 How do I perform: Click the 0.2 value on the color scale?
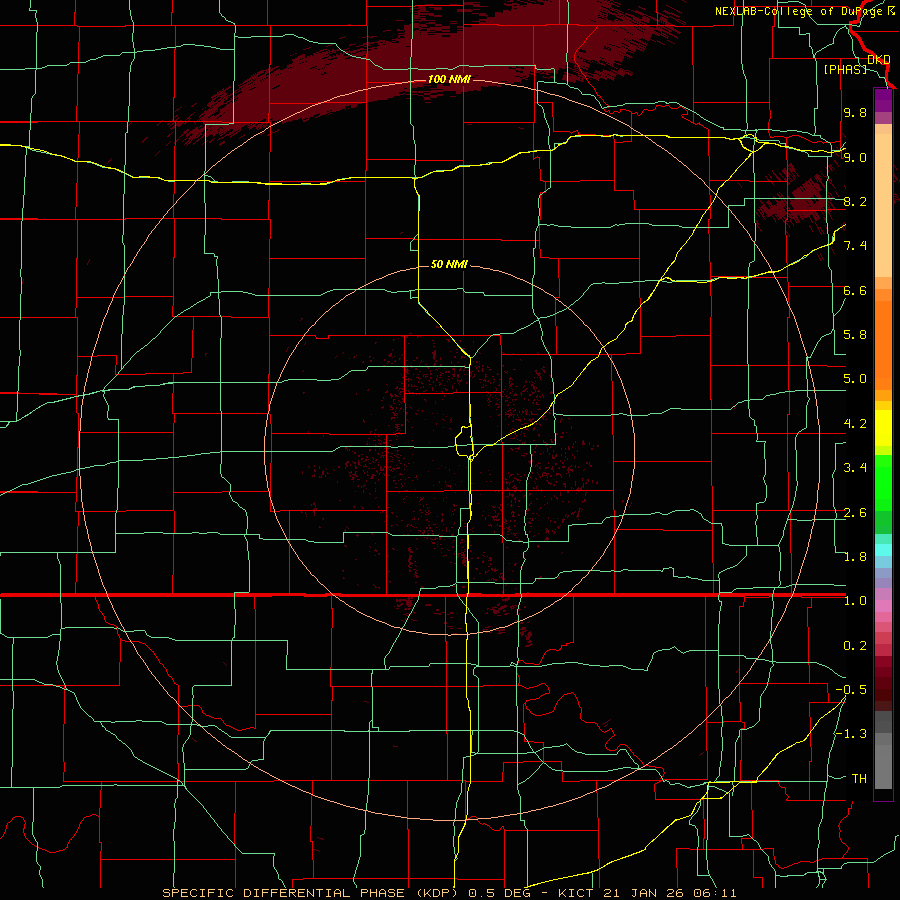(855, 646)
